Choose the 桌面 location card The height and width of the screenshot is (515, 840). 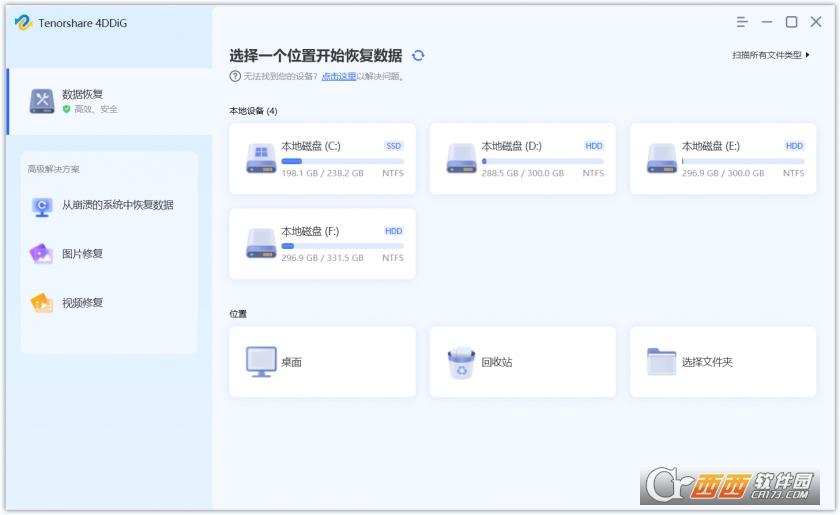[x=322, y=362]
